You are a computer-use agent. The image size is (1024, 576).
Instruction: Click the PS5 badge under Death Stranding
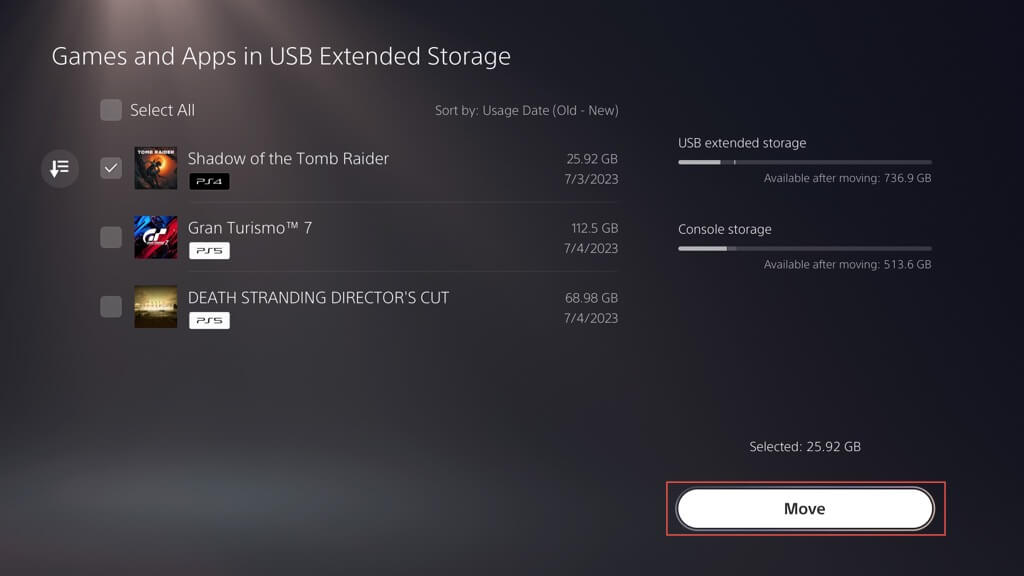pyautogui.click(x=209, y=321)
